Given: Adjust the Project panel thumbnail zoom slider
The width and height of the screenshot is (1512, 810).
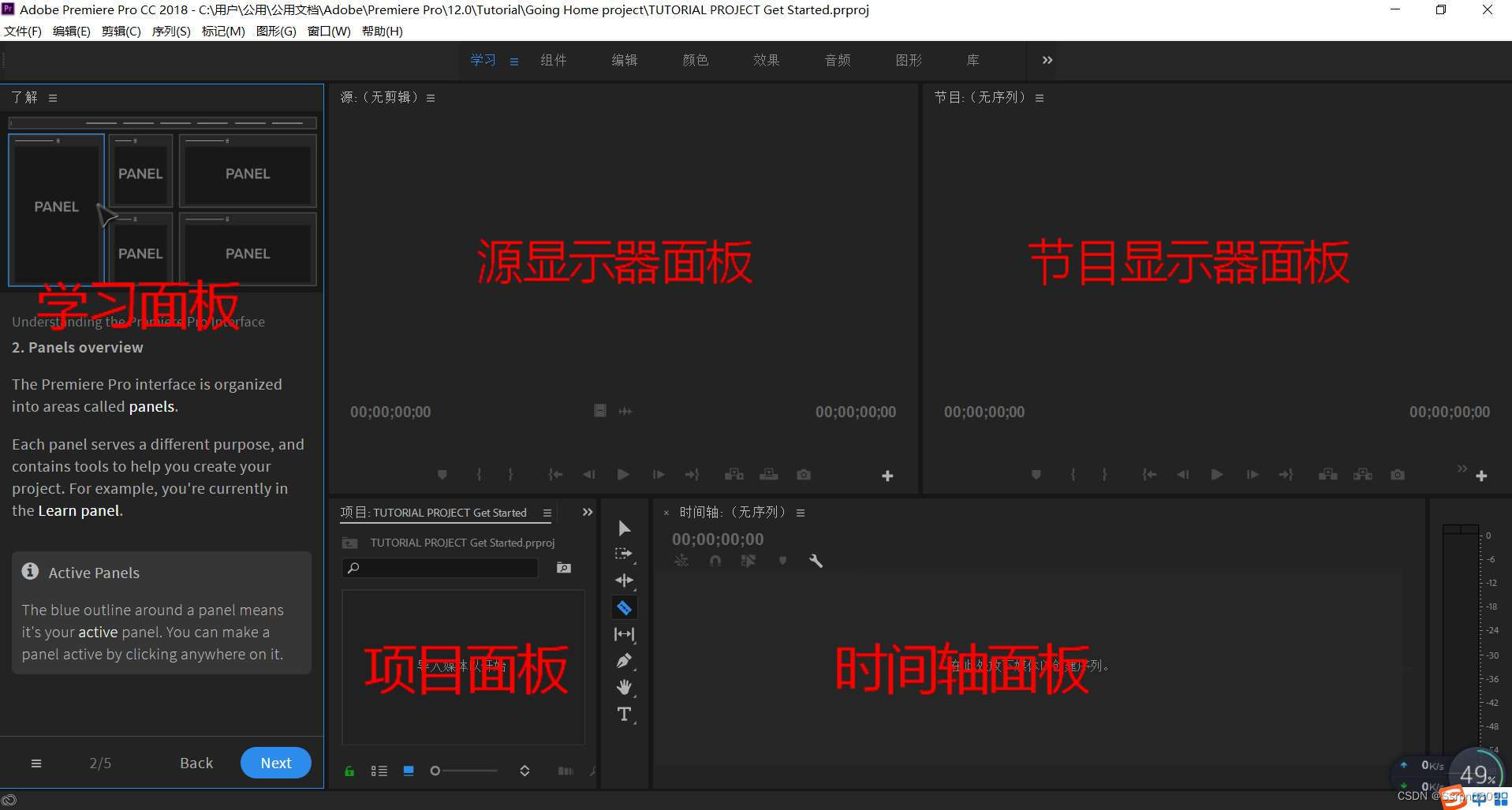Looking at the screenshot, I should click(x=464, y=771).
